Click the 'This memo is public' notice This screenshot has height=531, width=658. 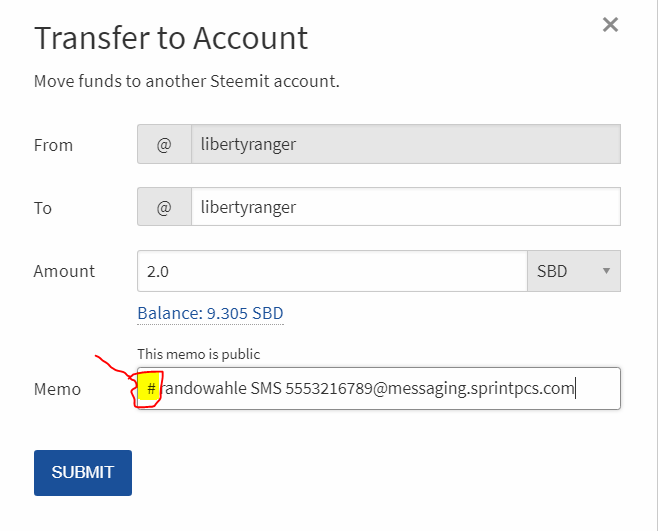[198, 353]
